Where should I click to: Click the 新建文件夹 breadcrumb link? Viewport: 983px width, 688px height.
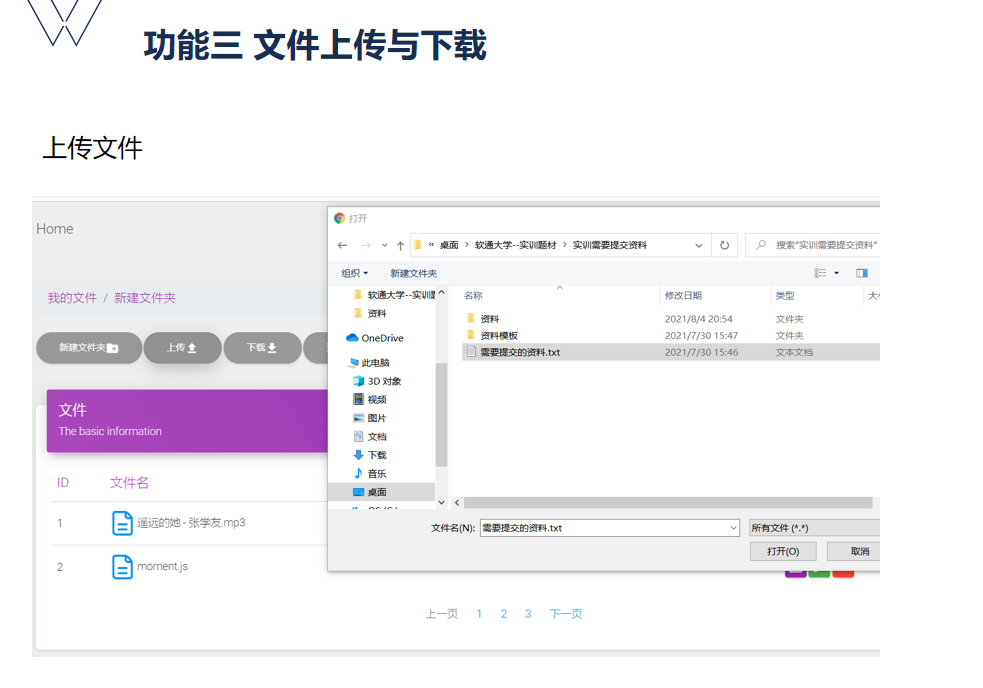pyautogui.click(x=145, y=298)
